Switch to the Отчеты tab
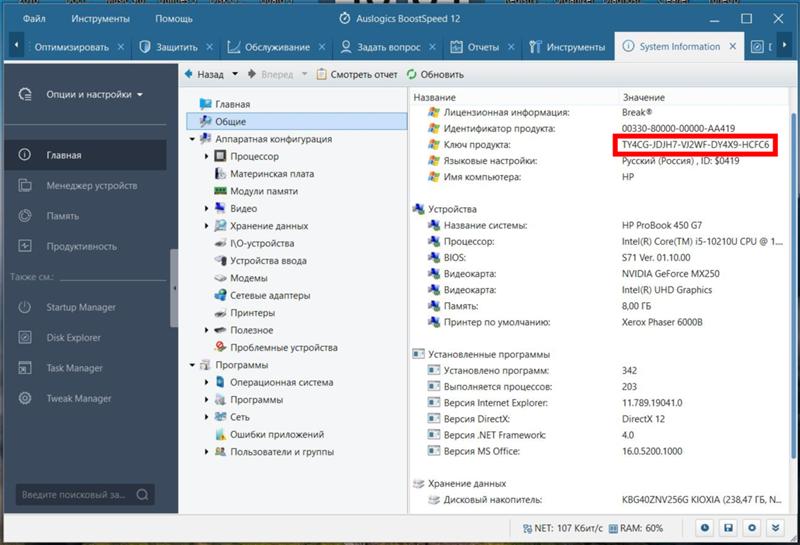800x545 pixels. (x=483, y=47)
